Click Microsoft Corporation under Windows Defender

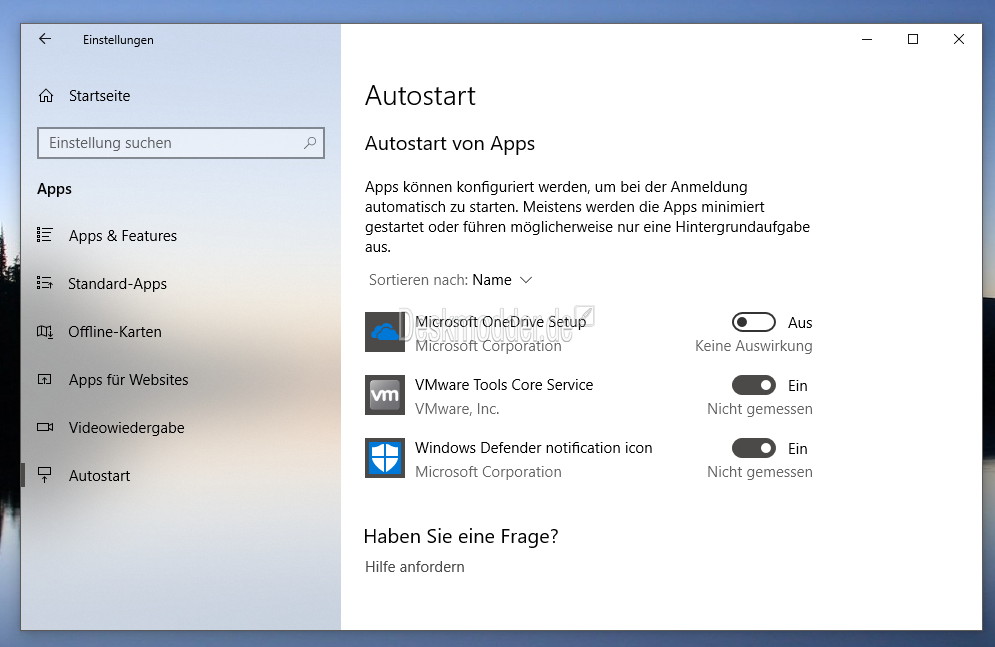pos(488,471)
